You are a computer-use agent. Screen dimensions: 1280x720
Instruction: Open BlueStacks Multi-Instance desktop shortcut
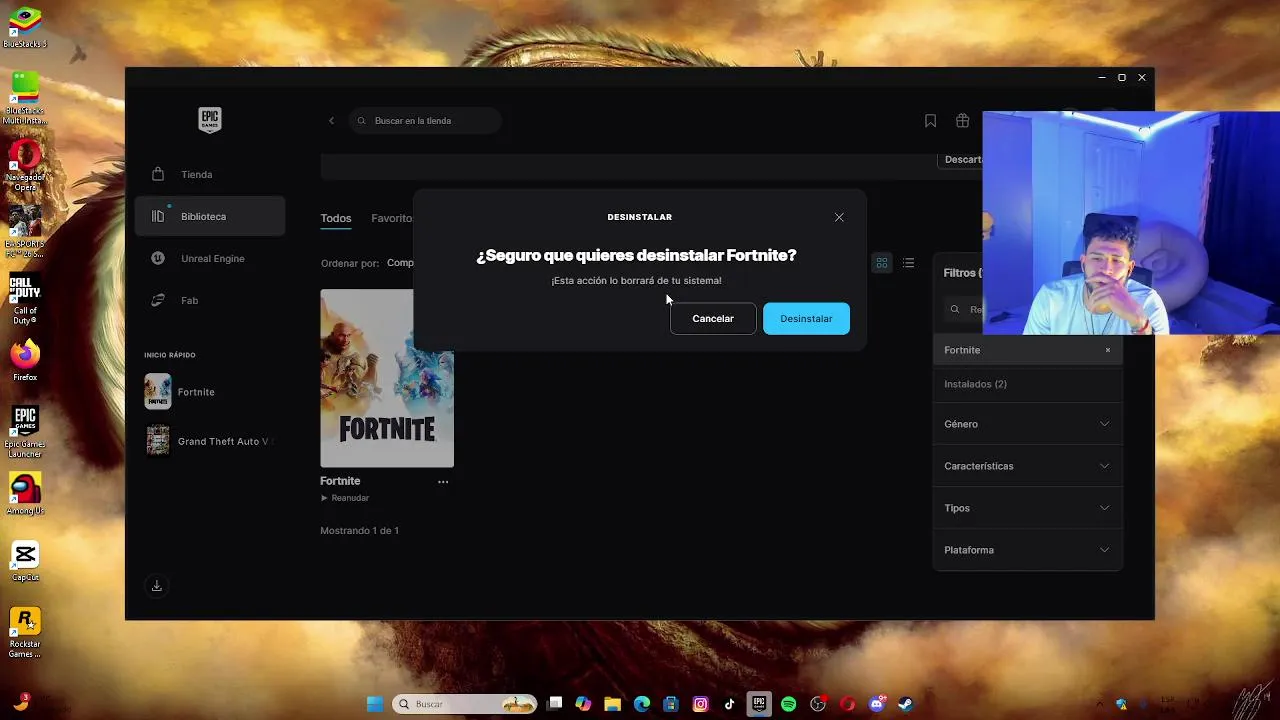pos(25,98)
